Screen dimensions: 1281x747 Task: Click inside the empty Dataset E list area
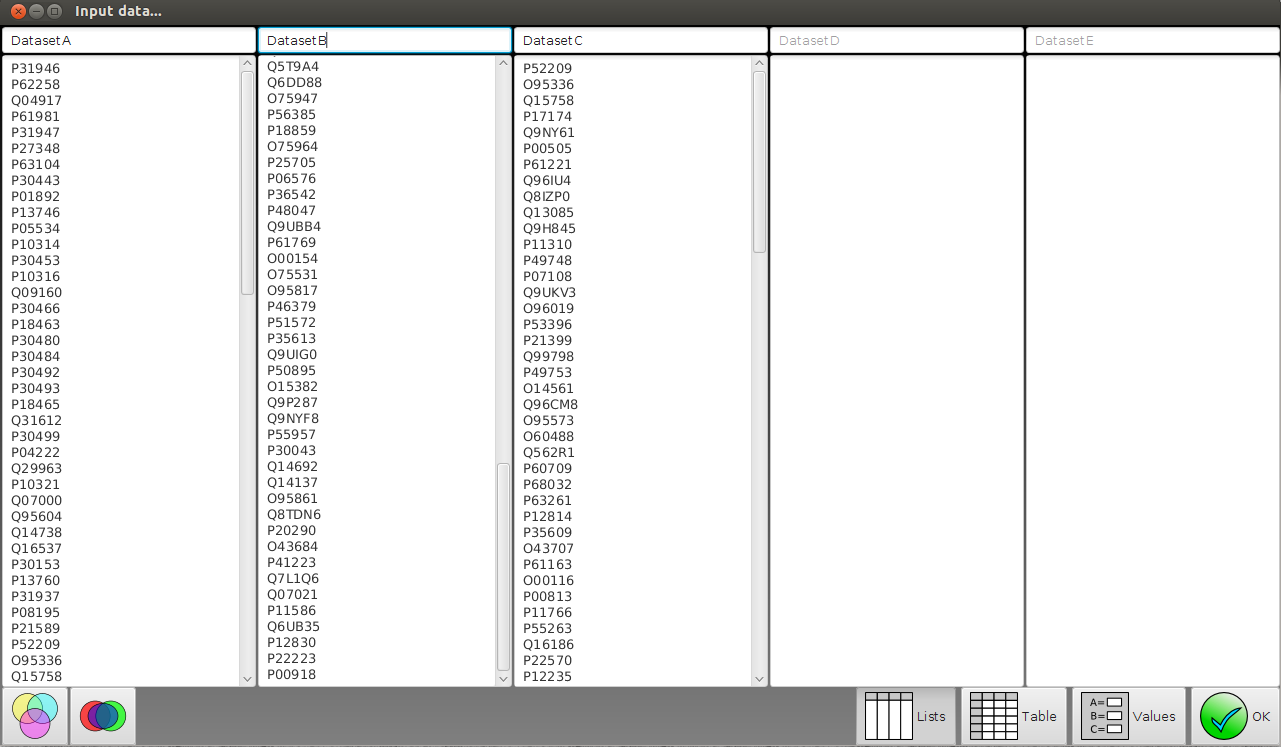pos(1153,370)
